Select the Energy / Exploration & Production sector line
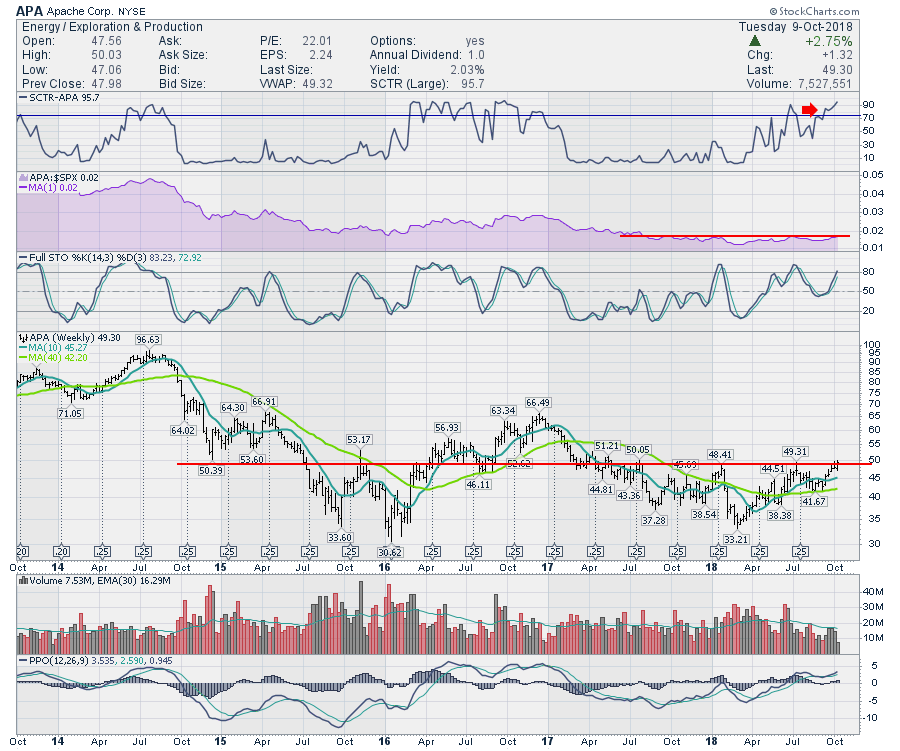Viewport: 900px width, 751px height. point(112,27)
